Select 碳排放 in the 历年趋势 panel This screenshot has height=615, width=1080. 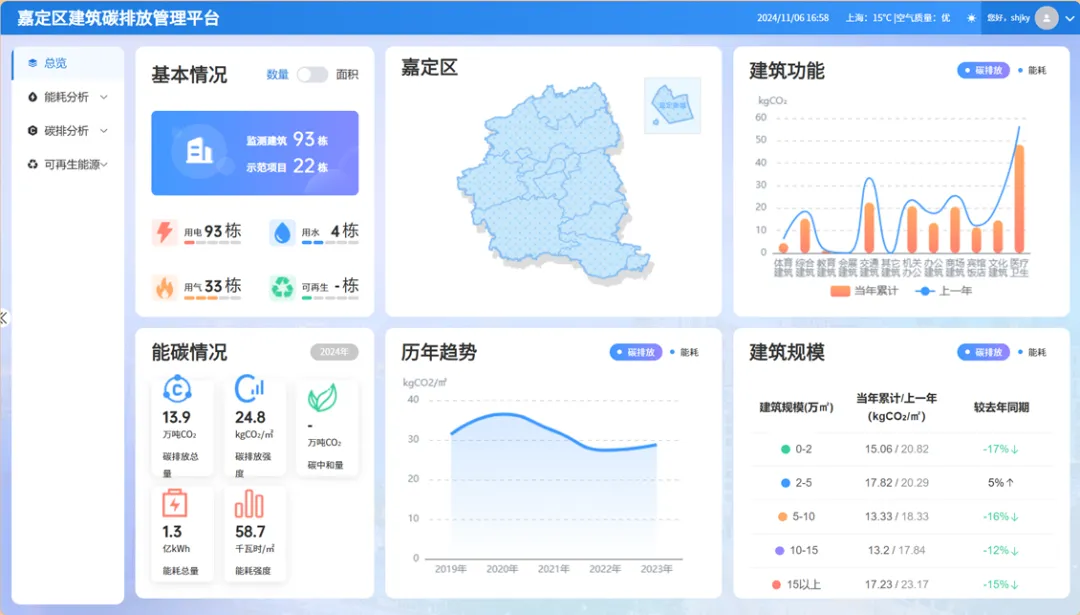[637, 352]
